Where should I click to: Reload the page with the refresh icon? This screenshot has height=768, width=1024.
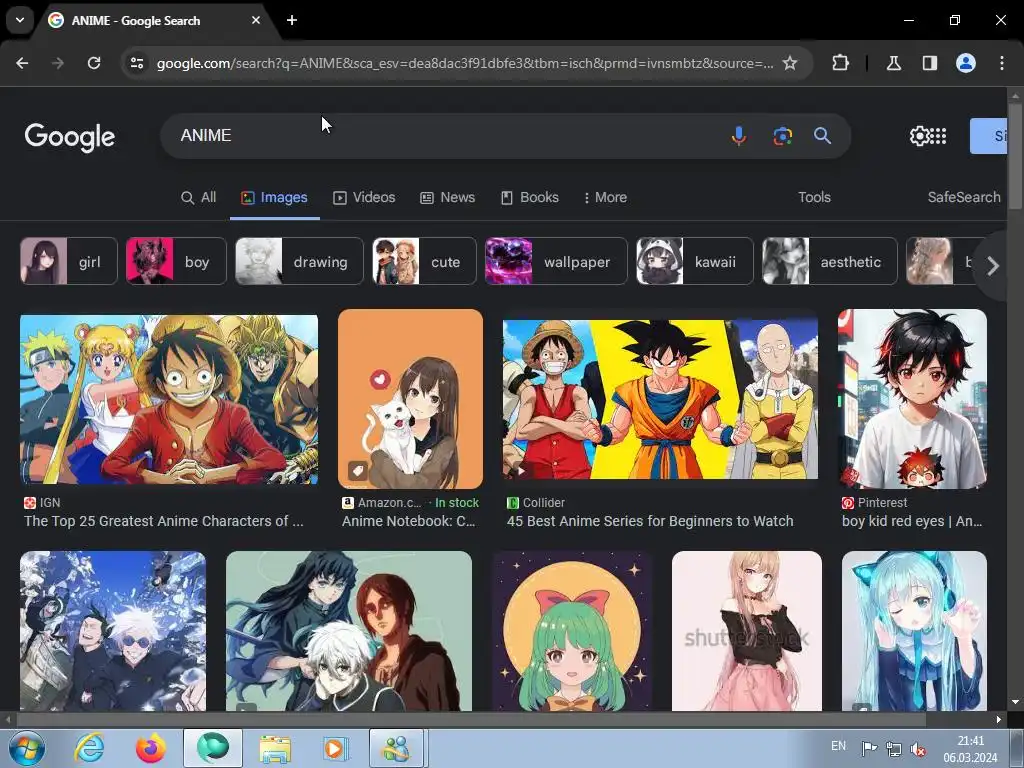(94, 63)
